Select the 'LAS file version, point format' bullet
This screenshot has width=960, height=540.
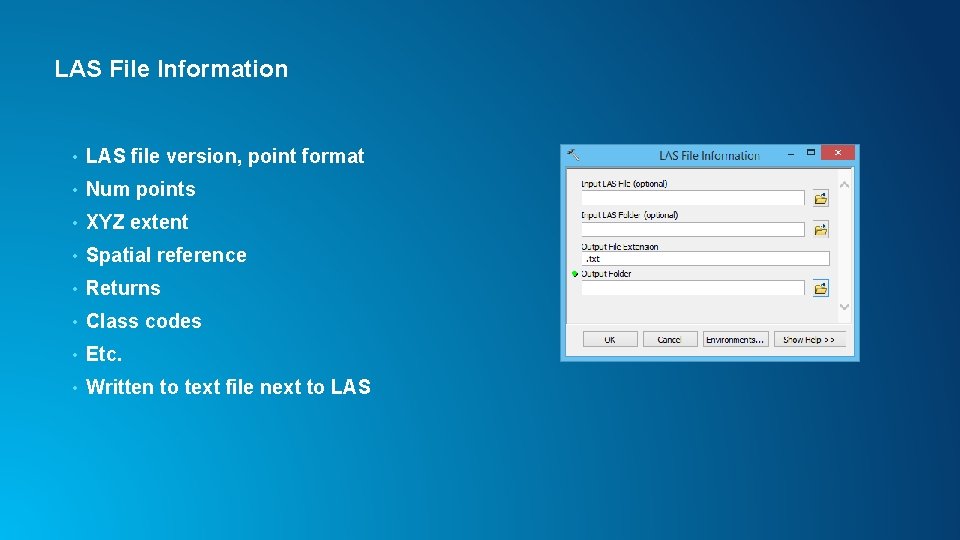(x=225, y=156)
